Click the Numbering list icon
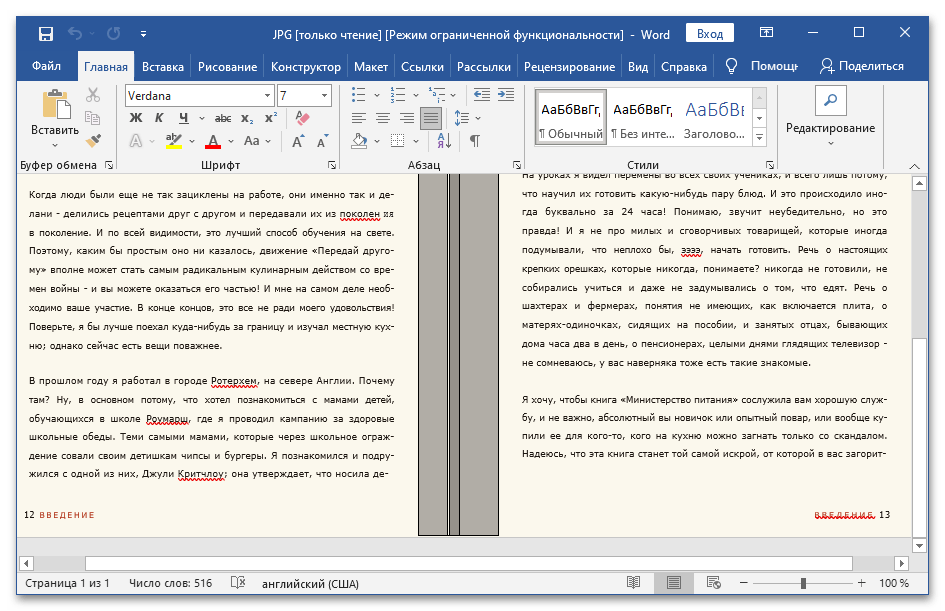This screenshot has width=945, height=611. [398, 95]
